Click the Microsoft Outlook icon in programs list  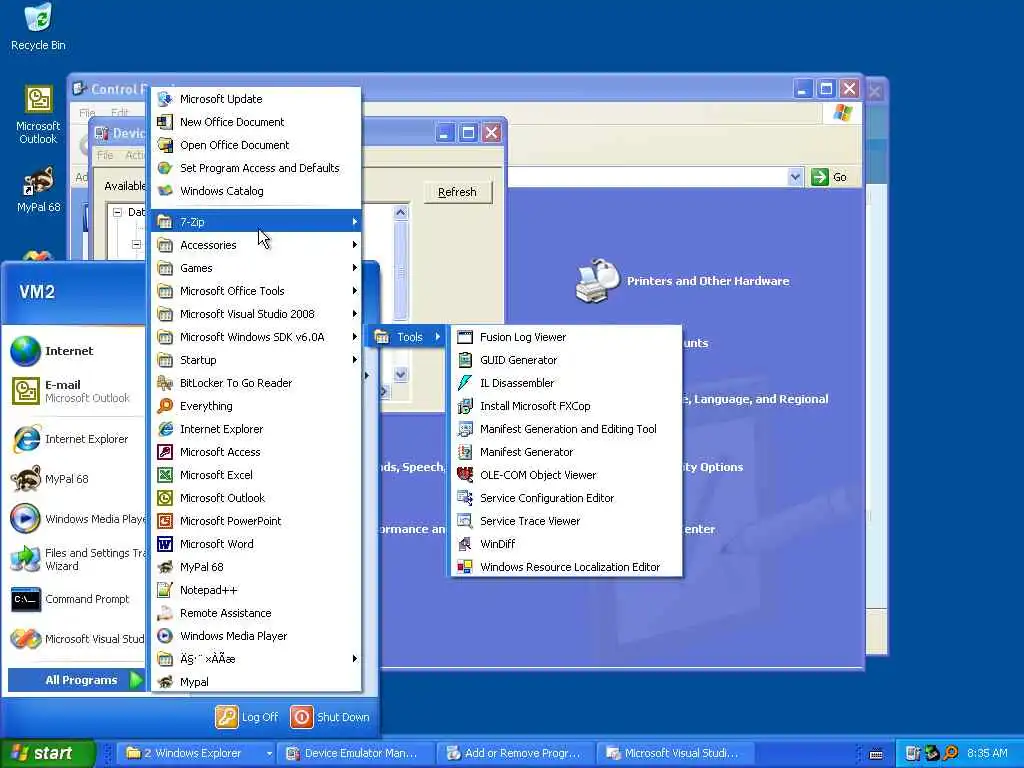165,498
